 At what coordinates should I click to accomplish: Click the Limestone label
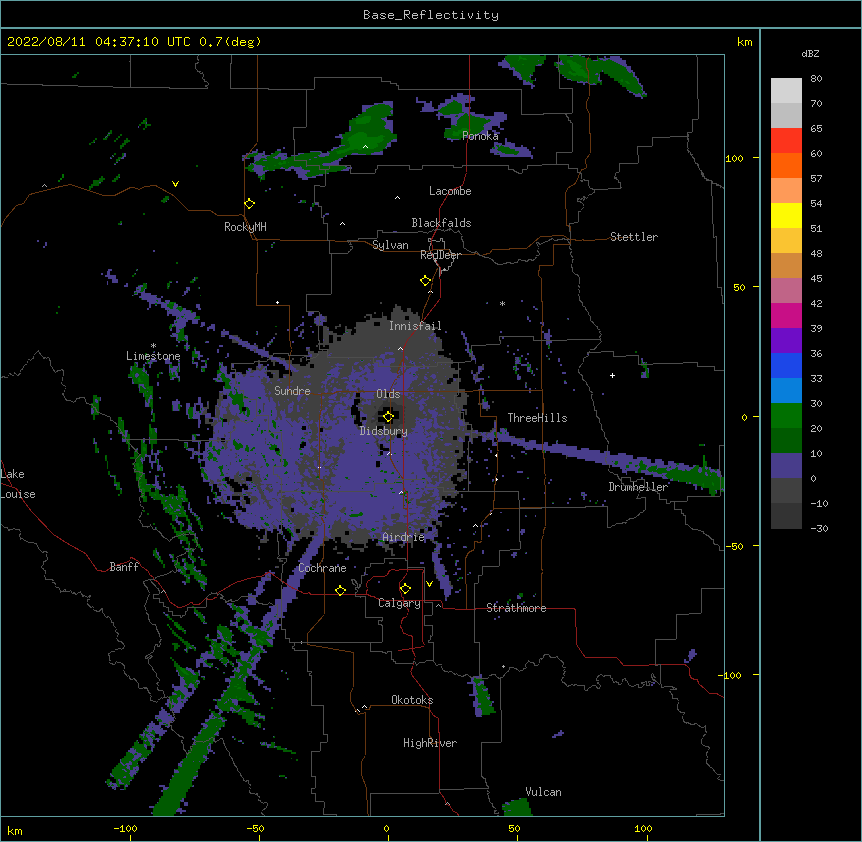coord(153,356)
